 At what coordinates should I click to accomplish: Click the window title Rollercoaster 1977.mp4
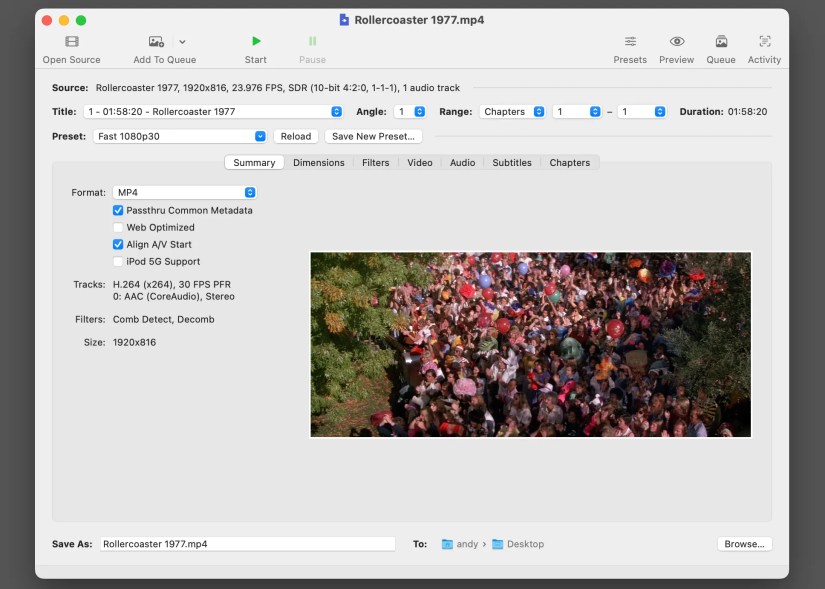pyautogui.click(x=419, y=20)
